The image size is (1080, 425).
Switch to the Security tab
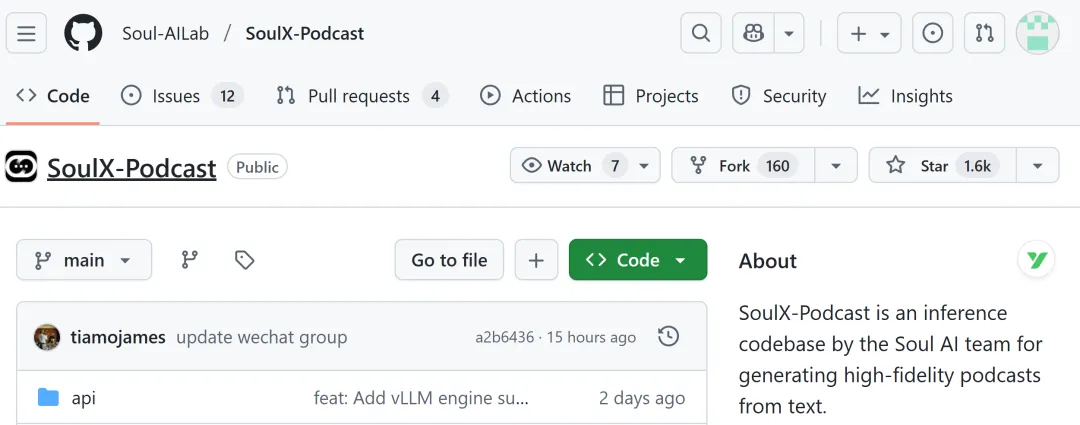tap(778, 96)
